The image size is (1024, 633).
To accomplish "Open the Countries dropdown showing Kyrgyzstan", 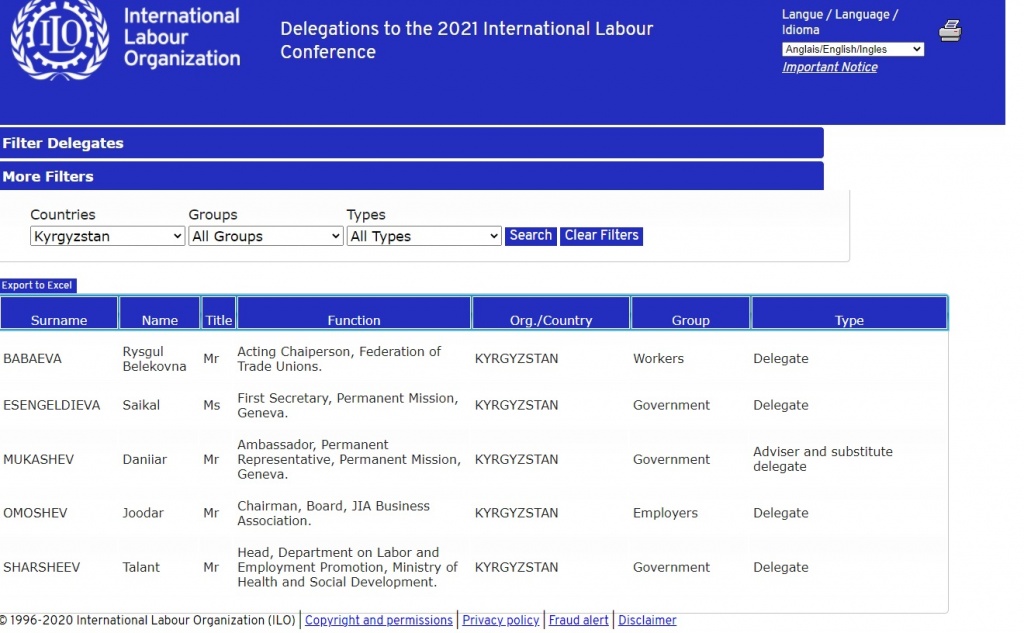I will 107,236.
